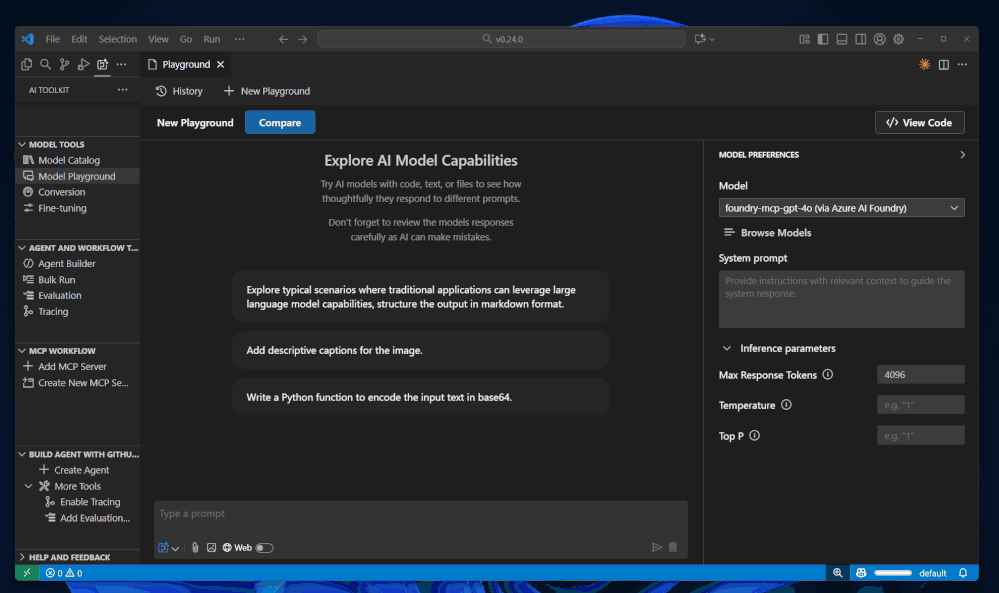Click the Compare button
The height and width of the screenshot is (593, 999).
click(x=280, y=122)
